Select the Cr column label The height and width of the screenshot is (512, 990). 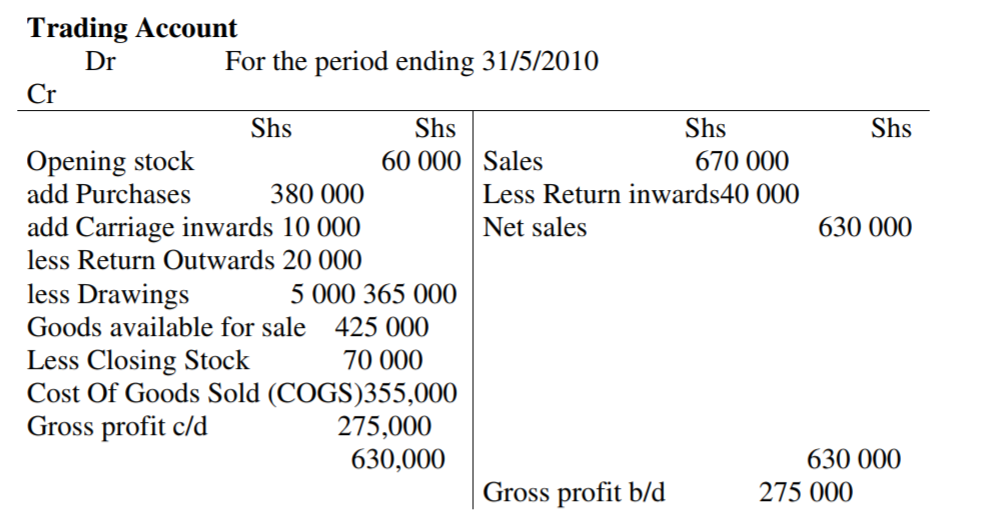tap(41, 95)
